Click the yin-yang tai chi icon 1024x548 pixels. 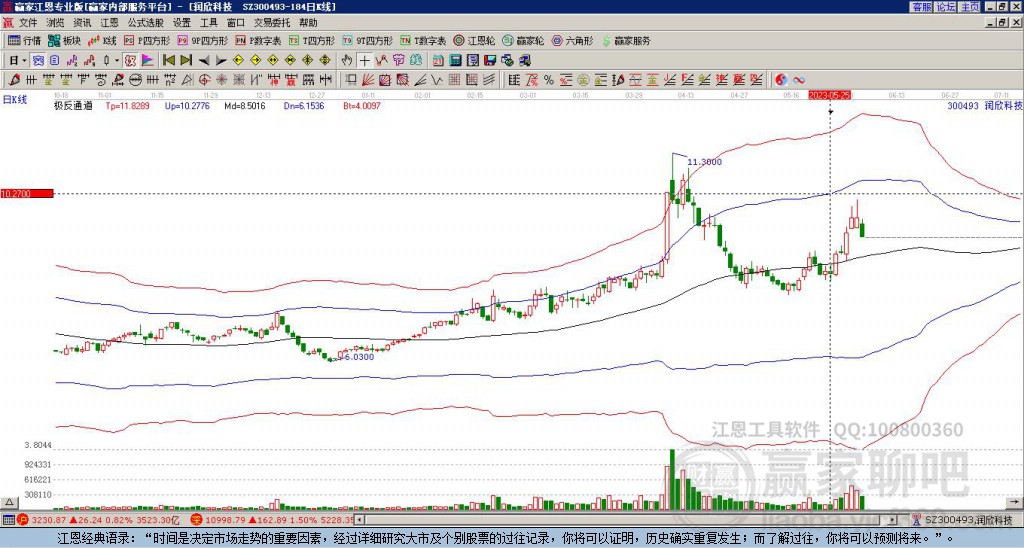point(782,80)
